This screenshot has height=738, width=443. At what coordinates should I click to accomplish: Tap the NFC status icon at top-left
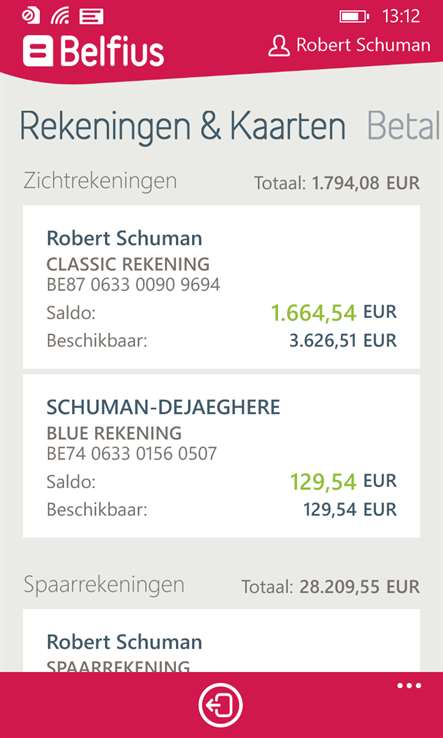coord(31,16)
